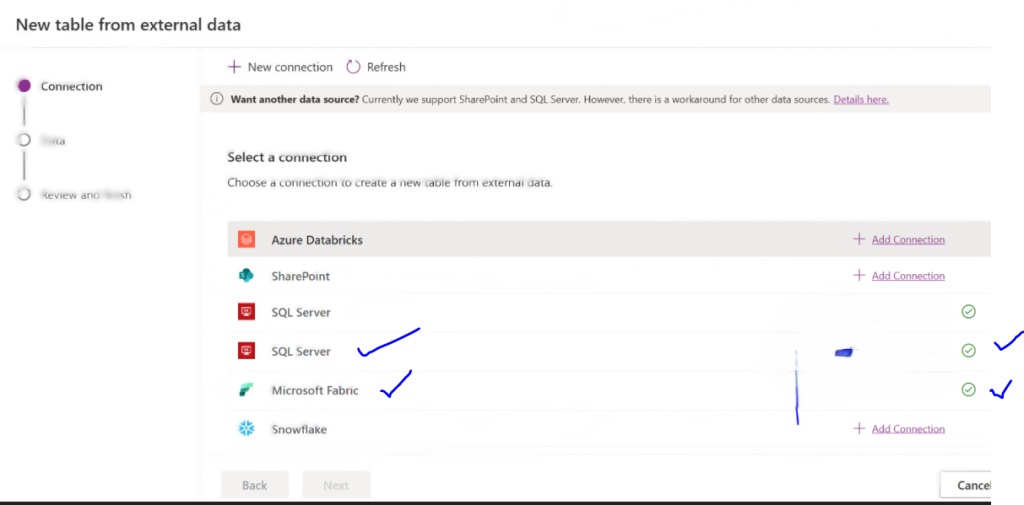The height and width of the screenshot is (505, 1024).
Task: Click the green checkmark on first SQL Server row
Action: coord(968,312)
